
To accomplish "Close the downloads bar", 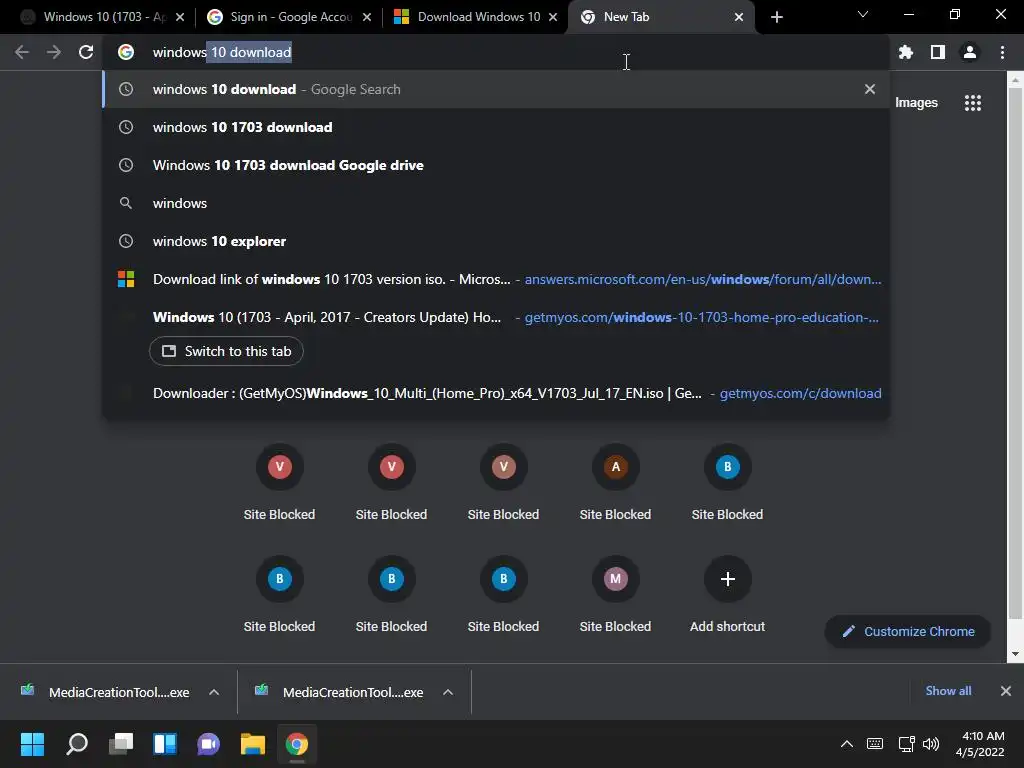I will [1006, 691].
